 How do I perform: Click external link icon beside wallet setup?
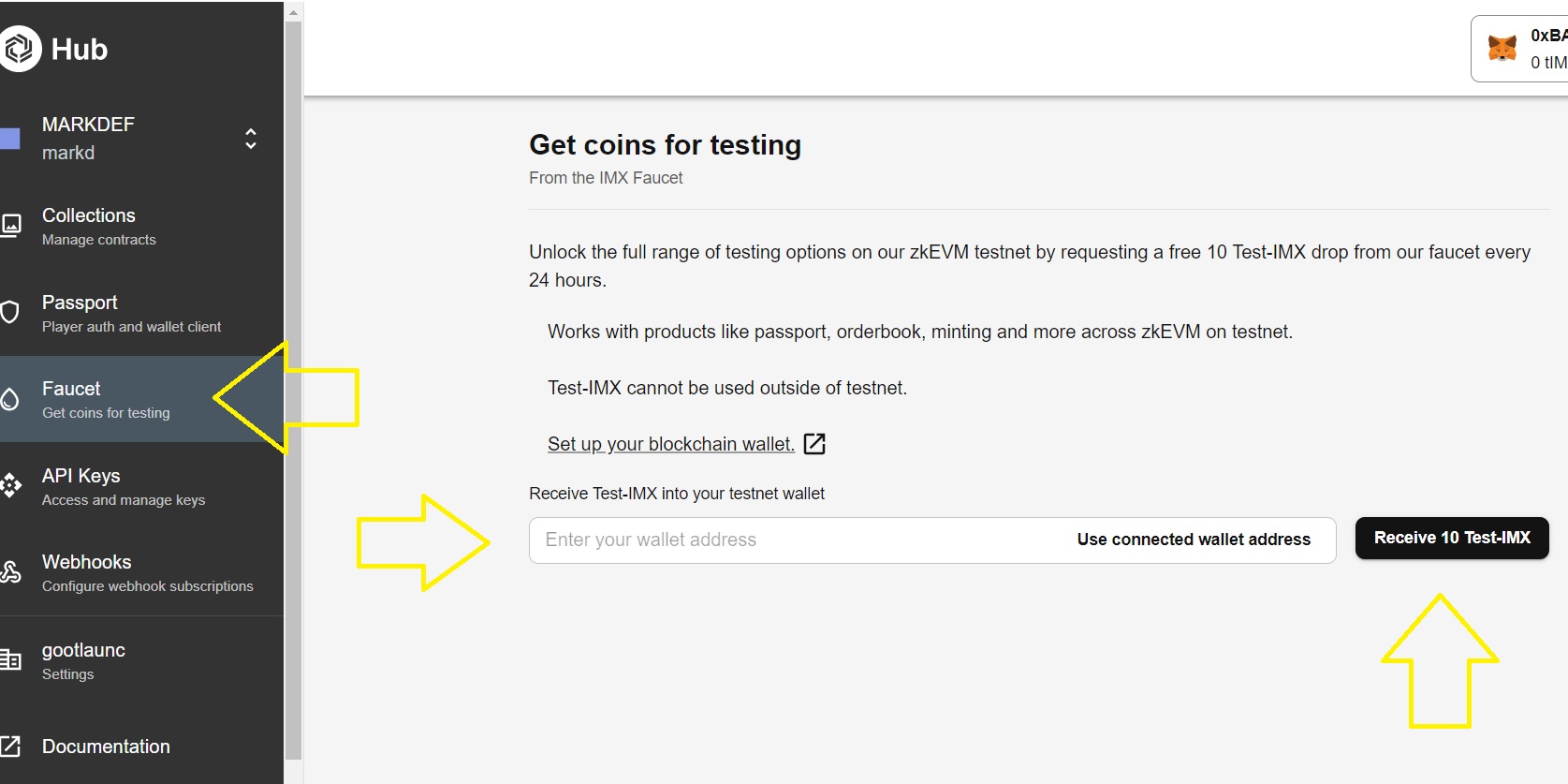pos(814,444)
